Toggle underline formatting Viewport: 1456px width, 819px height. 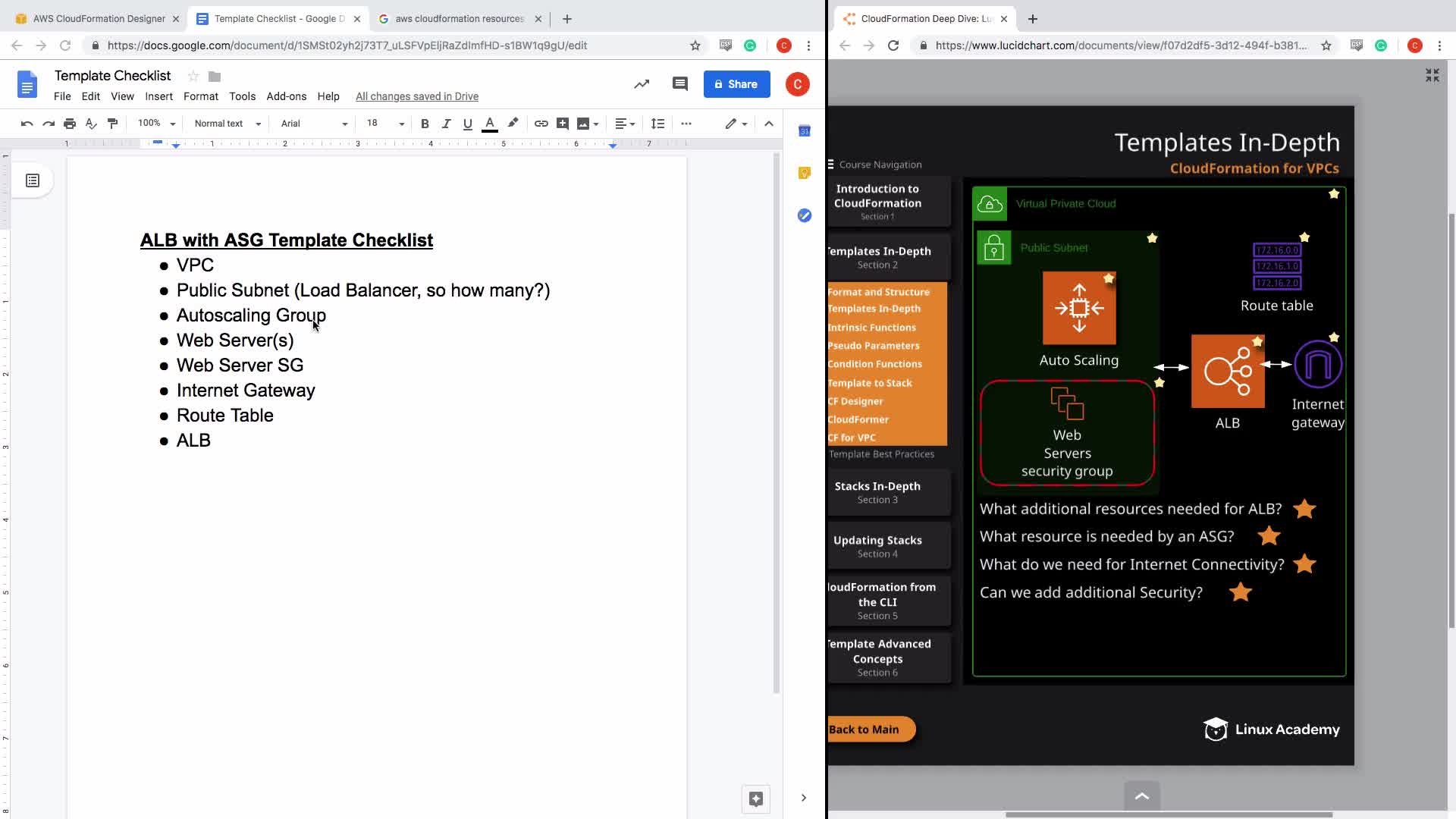coord(467,124)
